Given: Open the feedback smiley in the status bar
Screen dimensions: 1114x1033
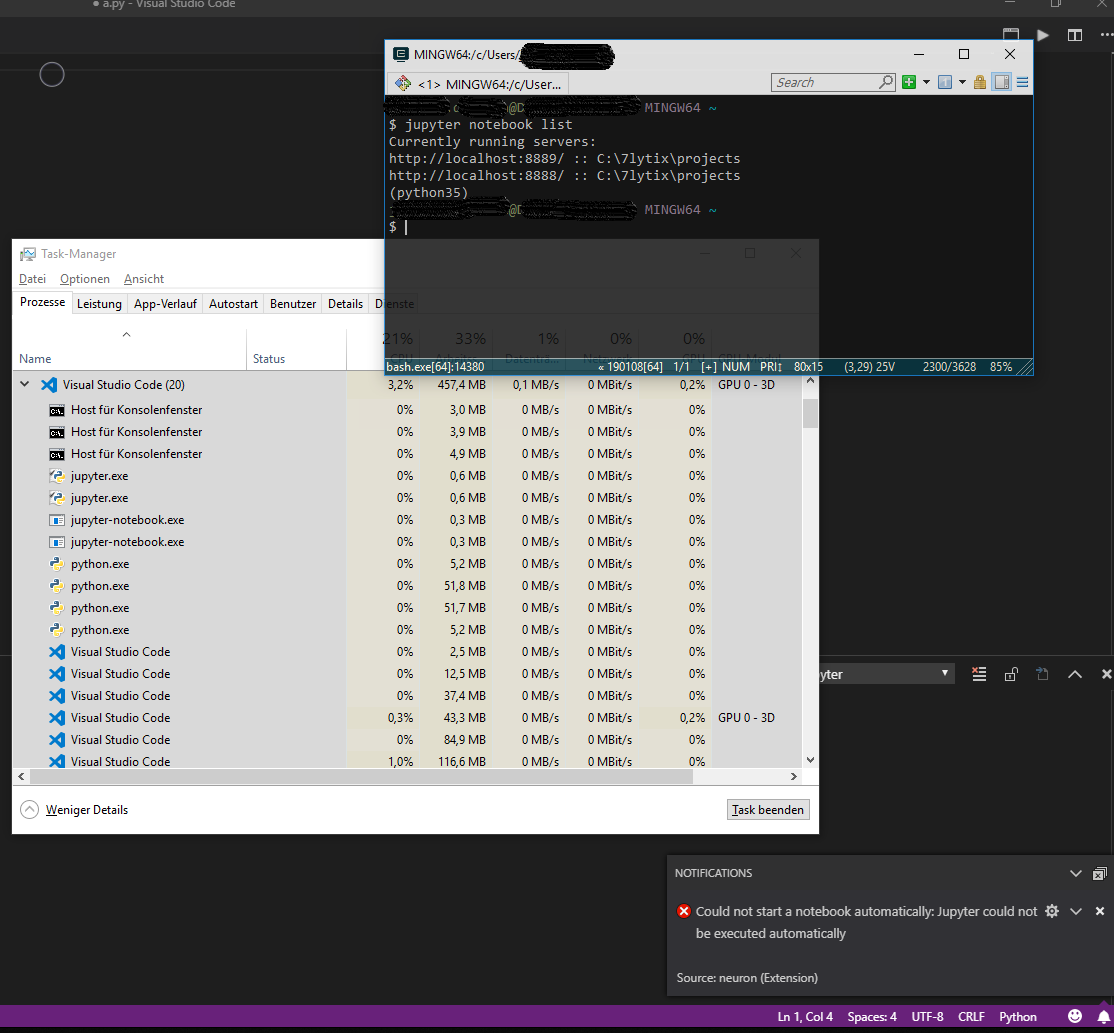Looking at the screenshot, I should 1074,1016.
